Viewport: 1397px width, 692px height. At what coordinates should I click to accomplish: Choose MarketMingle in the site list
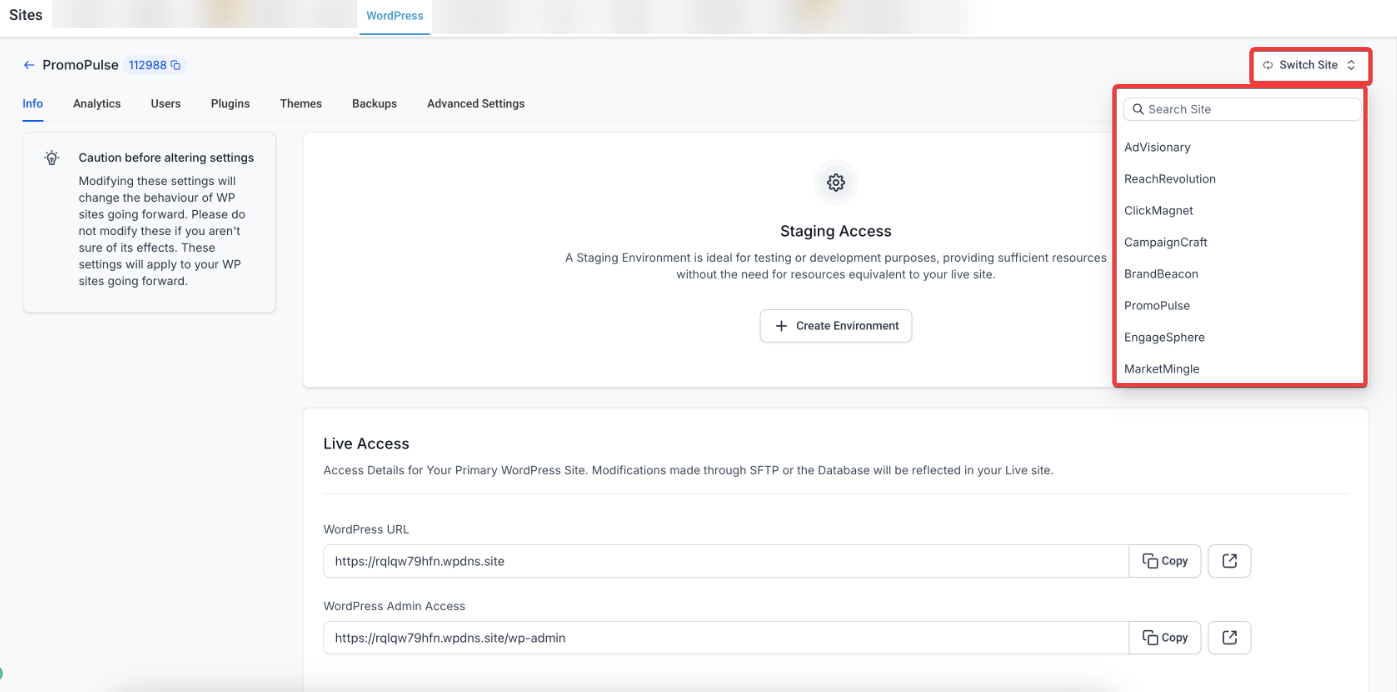(x=1161, y=369)
